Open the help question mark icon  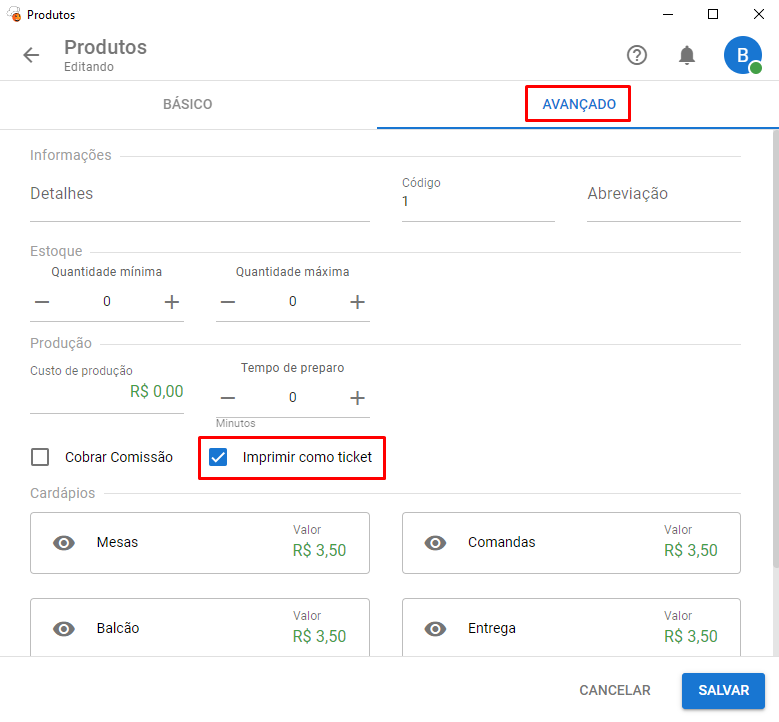click(637, 55)
